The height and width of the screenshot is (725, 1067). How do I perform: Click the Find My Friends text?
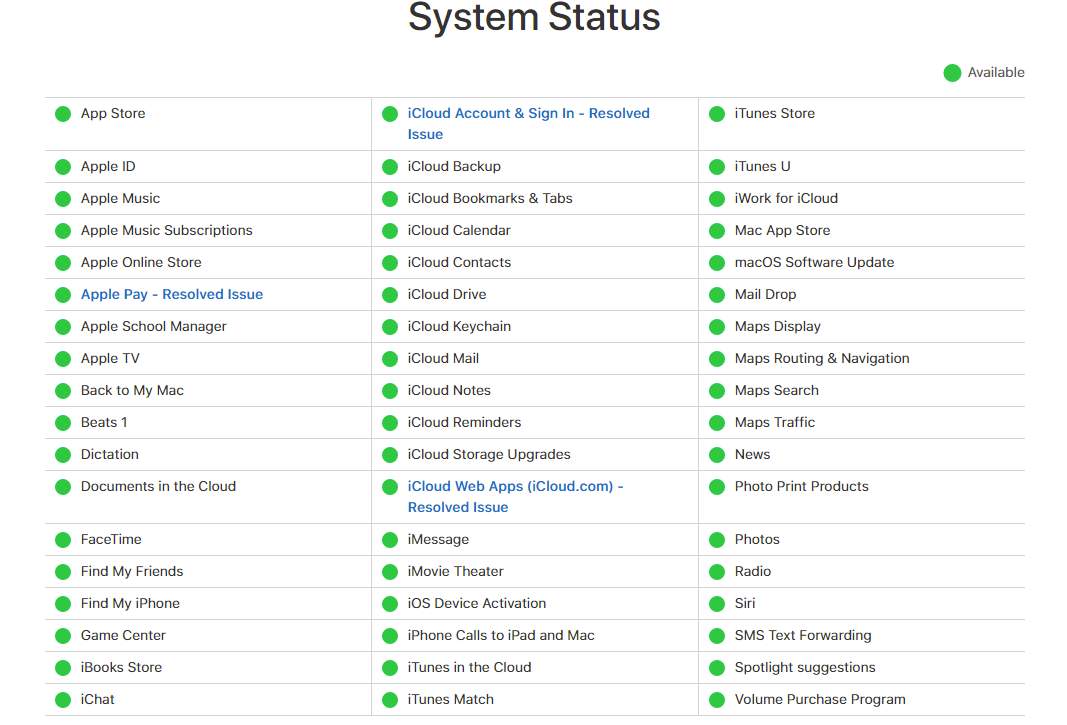[132, 571]
